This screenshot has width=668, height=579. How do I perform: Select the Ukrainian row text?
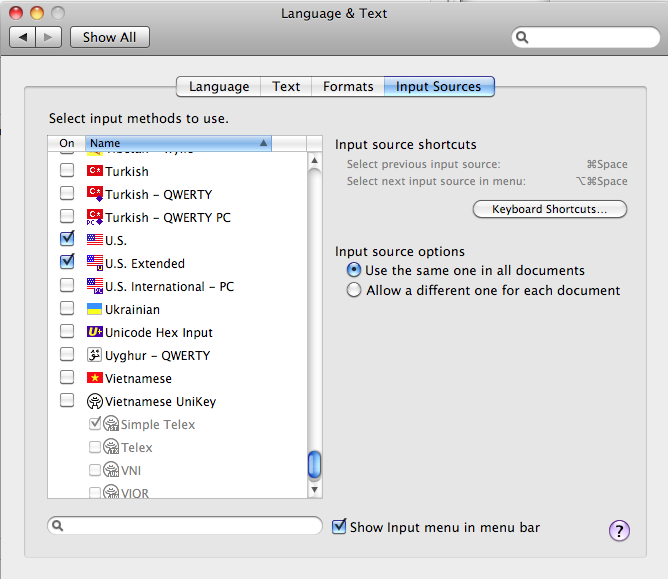[132, 309]
